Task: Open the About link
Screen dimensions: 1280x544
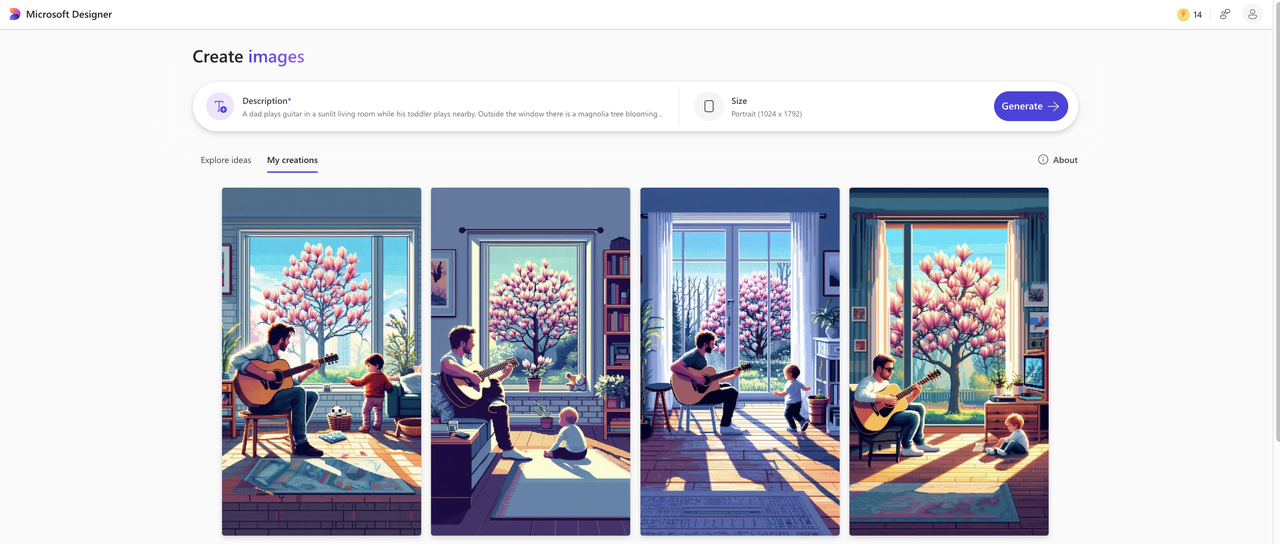Action: point(1057,160)
